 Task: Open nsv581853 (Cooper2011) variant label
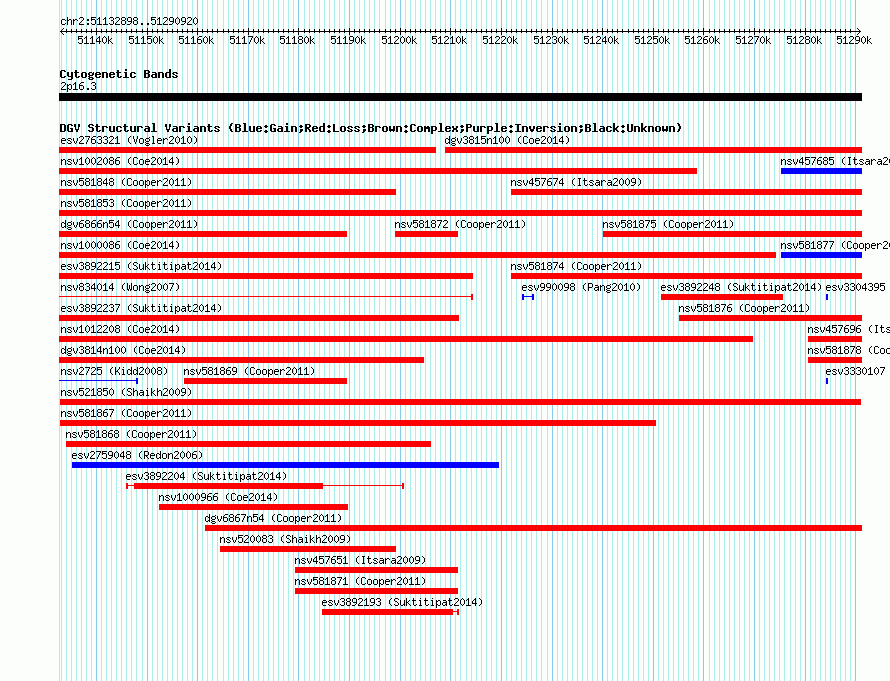(126, 203)
